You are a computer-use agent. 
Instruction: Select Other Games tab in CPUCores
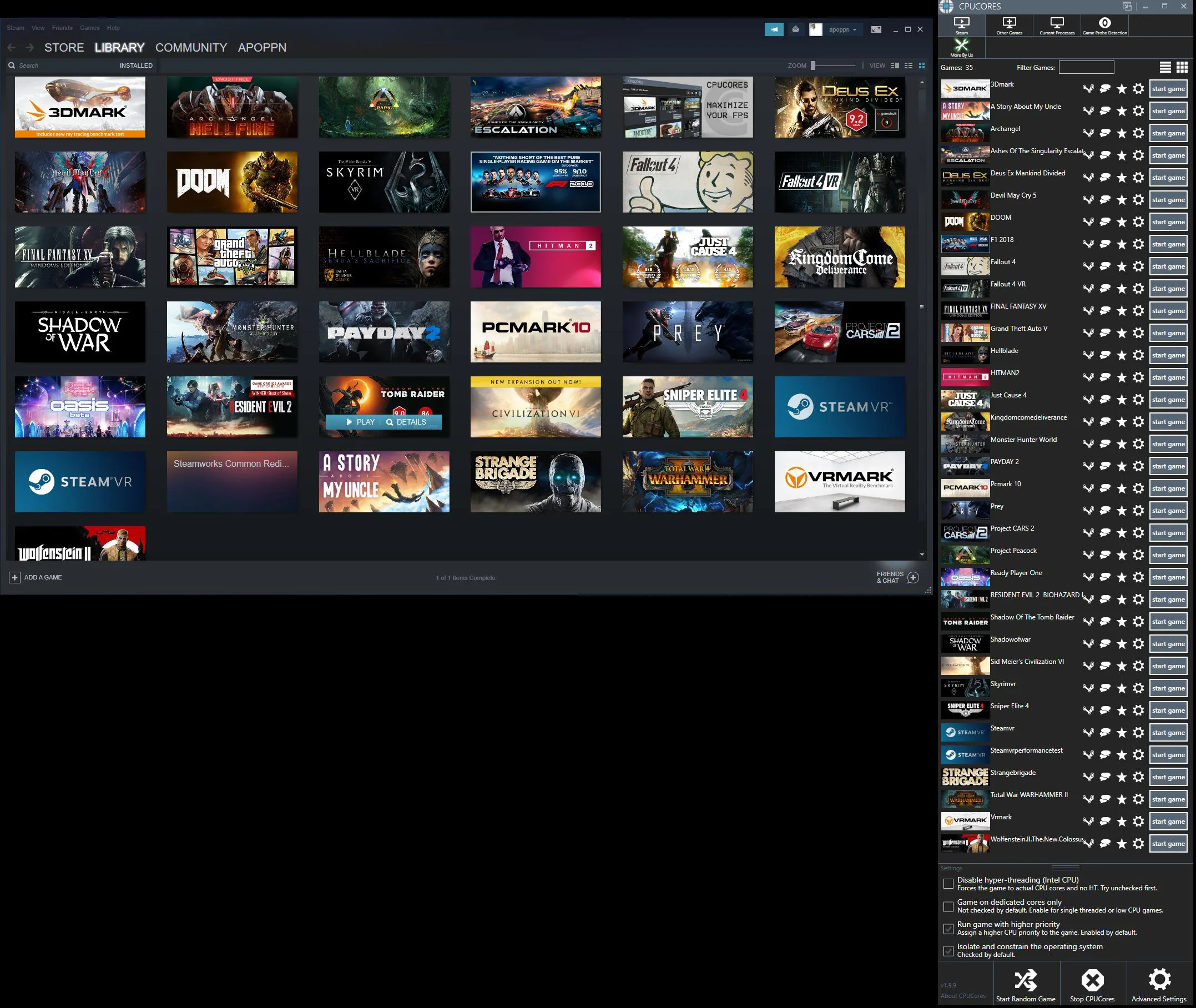point(1009,26)
